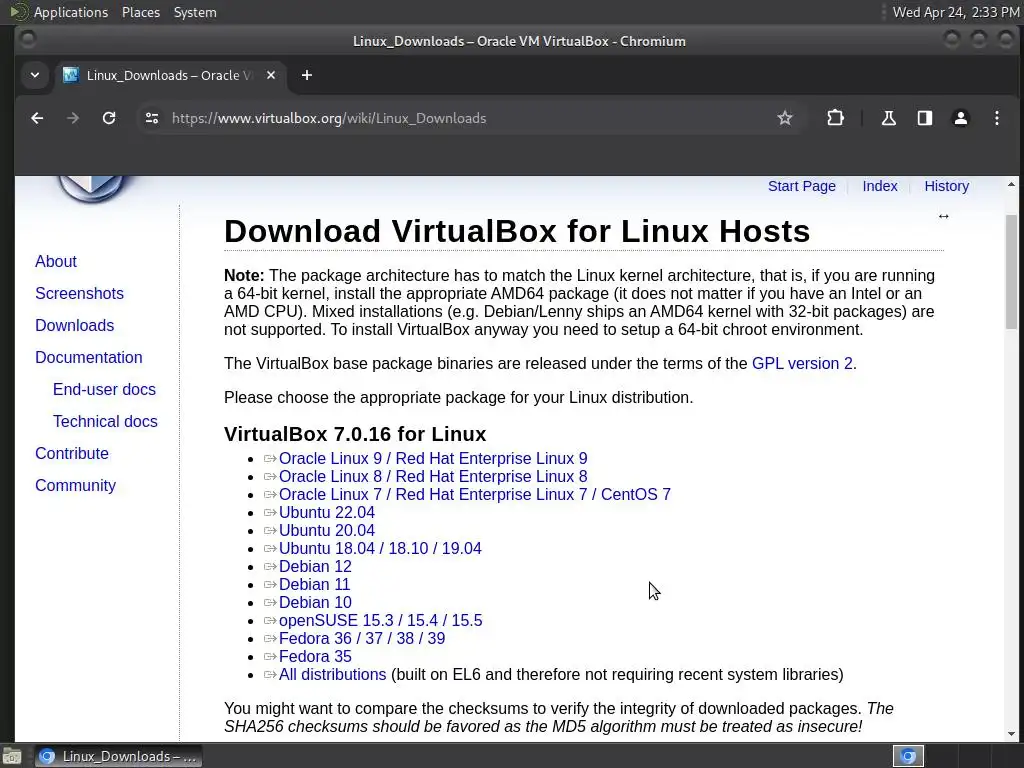Download the Debian 12 package

pos(315,566)
